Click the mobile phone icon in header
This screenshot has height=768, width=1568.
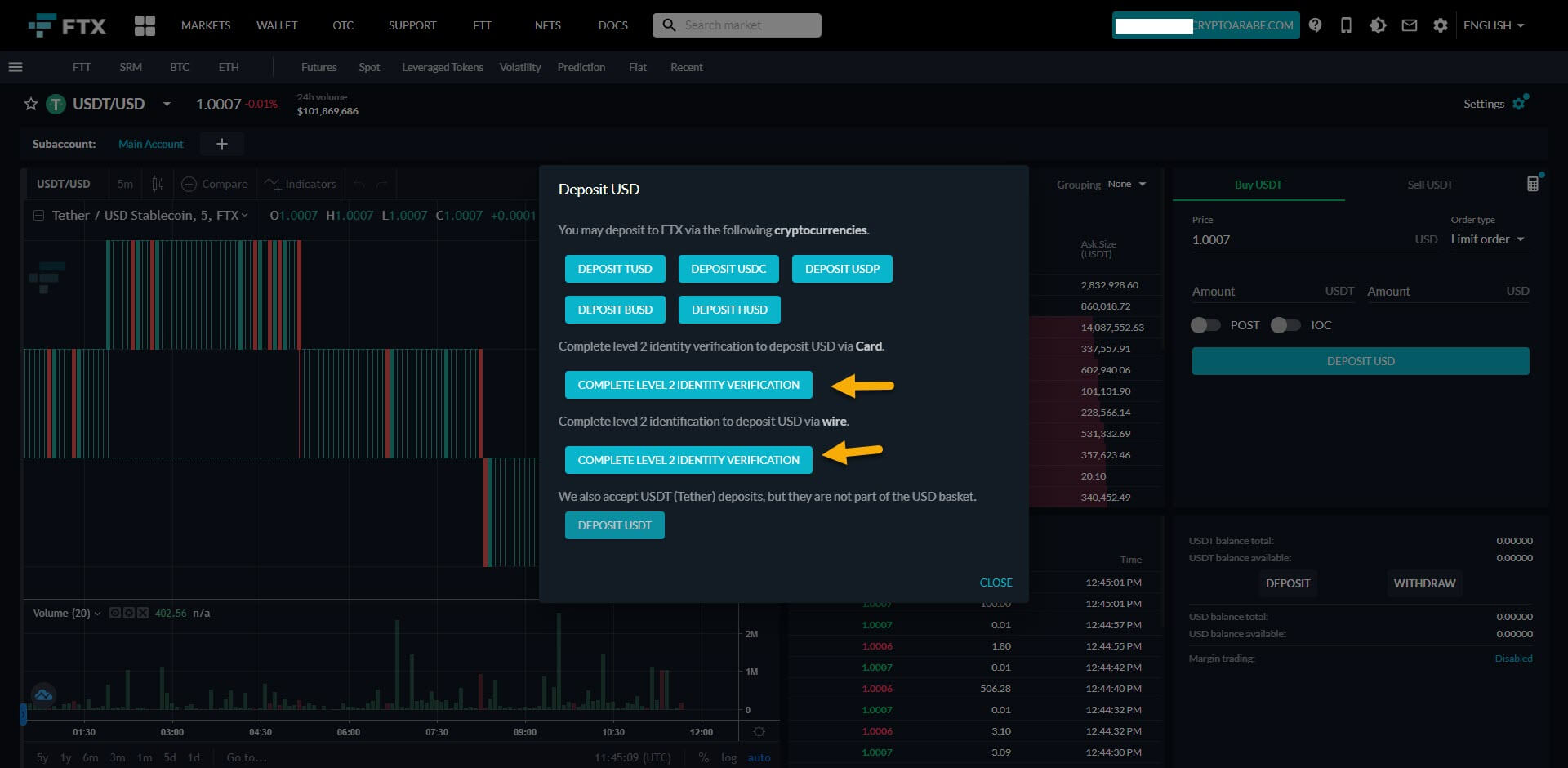click(1346, 25)
